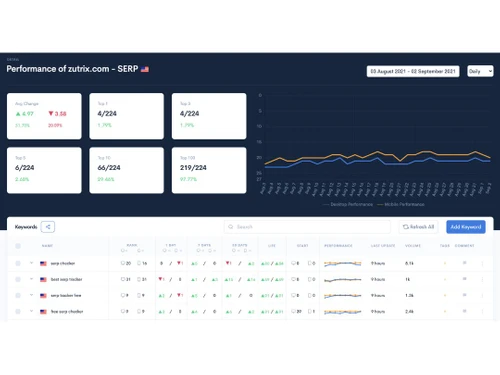
Task: Open the comment icon for best serp tracker
Action: pyautogui.click(x=464, y=279)
